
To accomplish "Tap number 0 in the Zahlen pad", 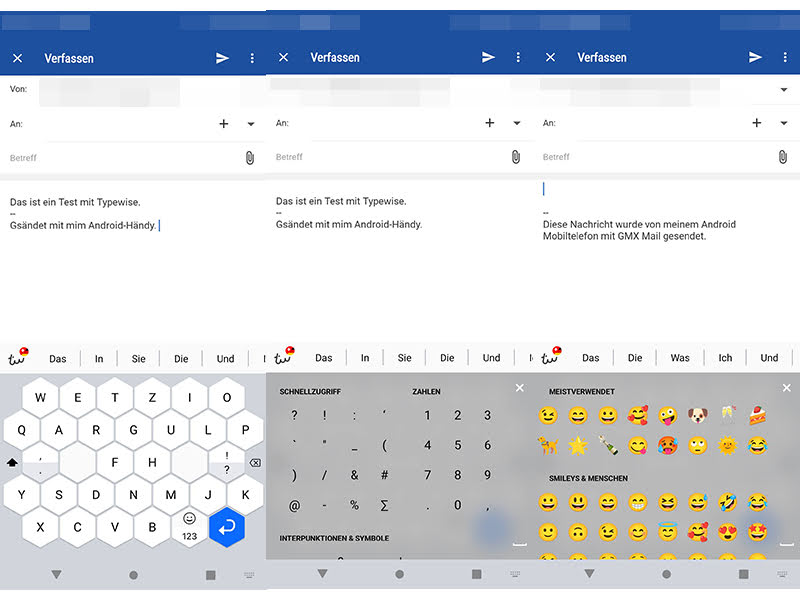I will click(x=458, y=505).
